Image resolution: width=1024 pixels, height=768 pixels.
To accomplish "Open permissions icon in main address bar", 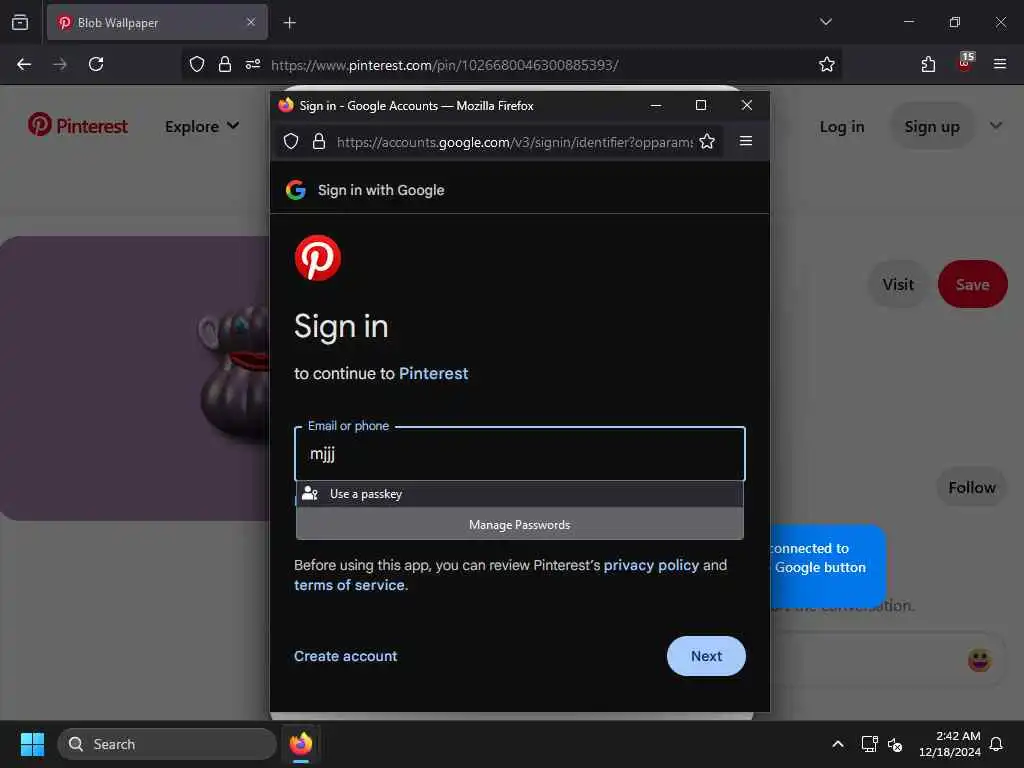I will click(x=253, y=64).
